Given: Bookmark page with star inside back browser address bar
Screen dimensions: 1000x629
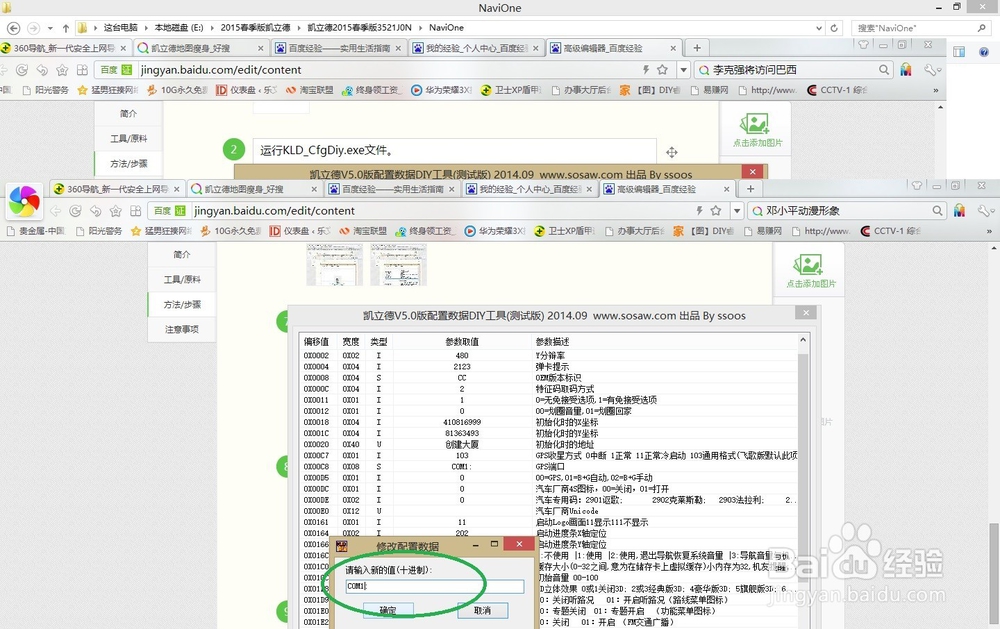Looking at the screenshot, I should [x=663, y=70].
